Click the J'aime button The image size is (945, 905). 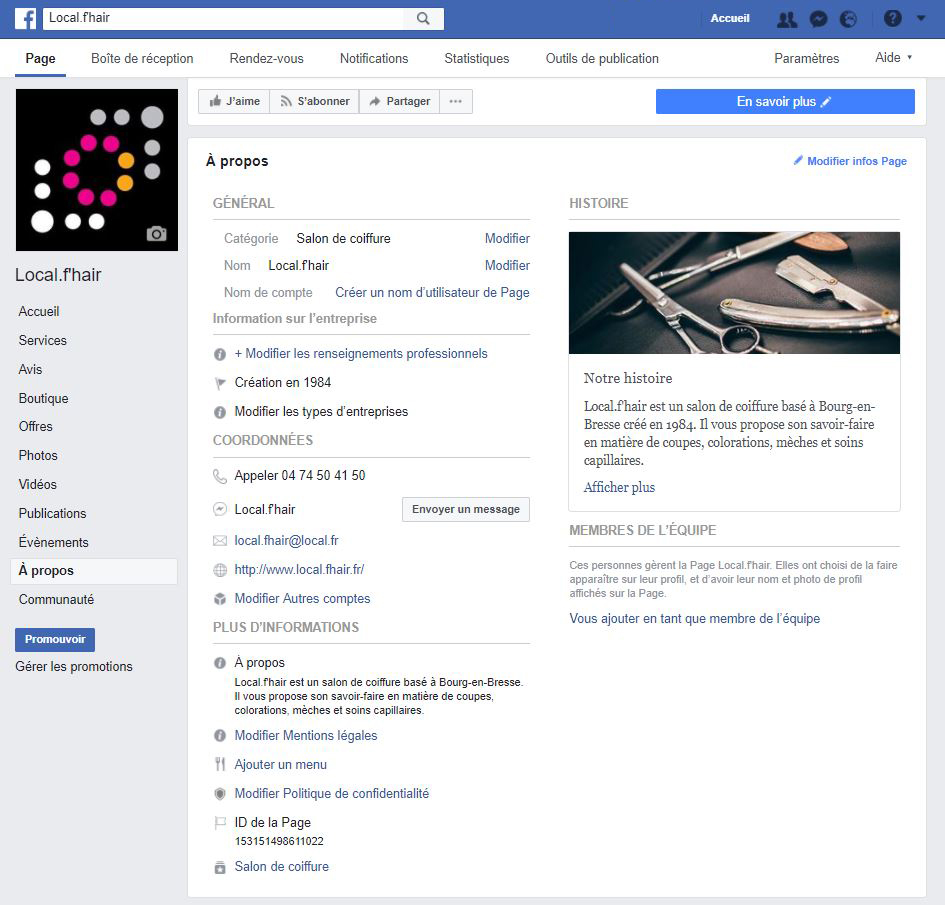pyautogui.click(x=233, y=101)
